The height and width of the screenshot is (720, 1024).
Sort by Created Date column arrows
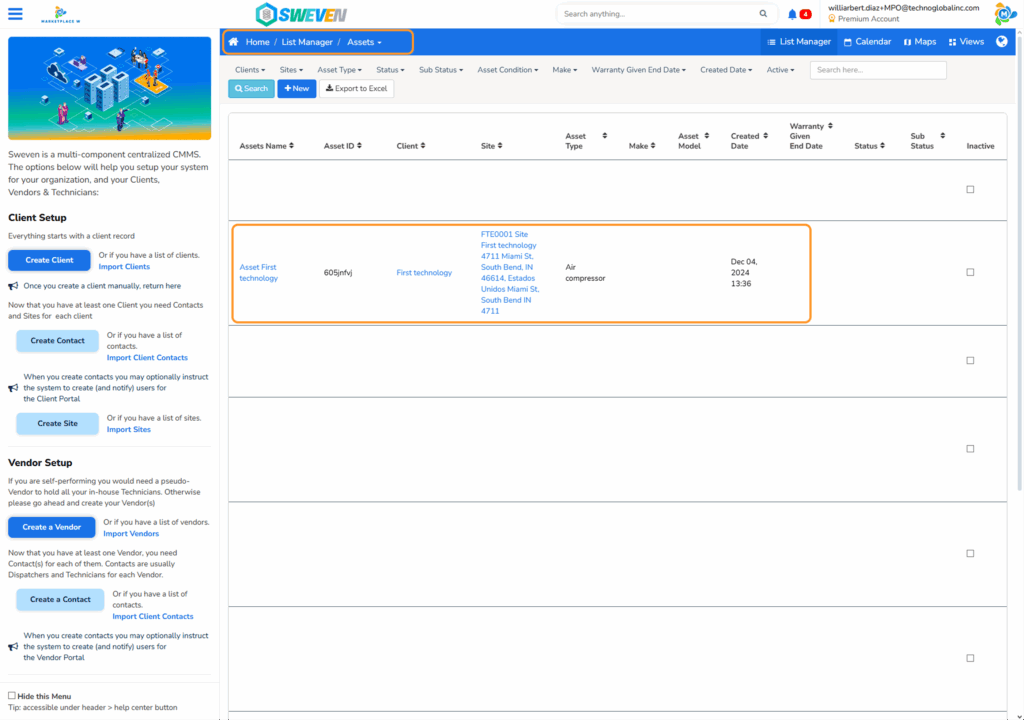point(765,136)
